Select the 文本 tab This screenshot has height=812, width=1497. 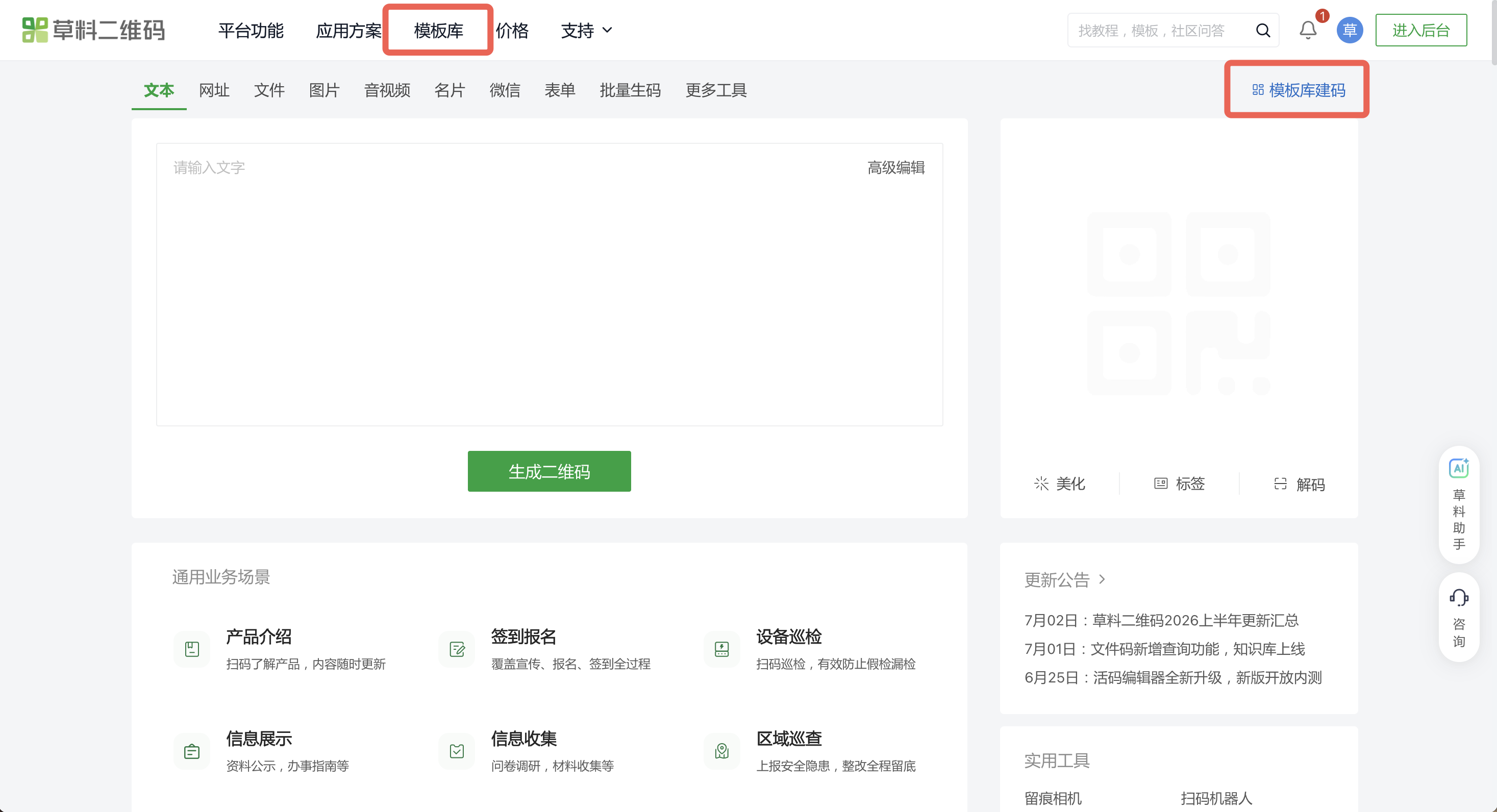[159, 90]
